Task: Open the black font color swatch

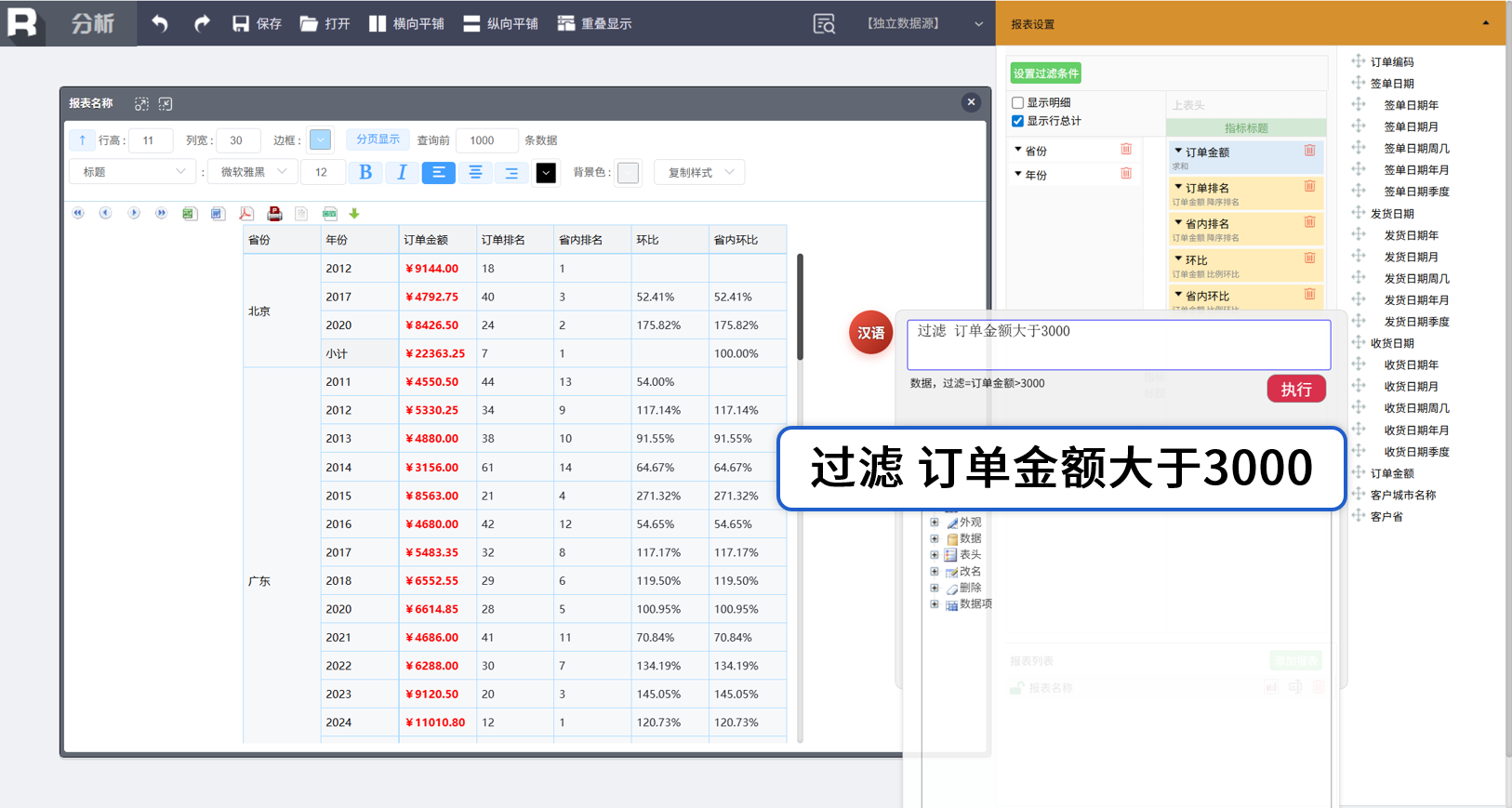Action: click(546, 173)
